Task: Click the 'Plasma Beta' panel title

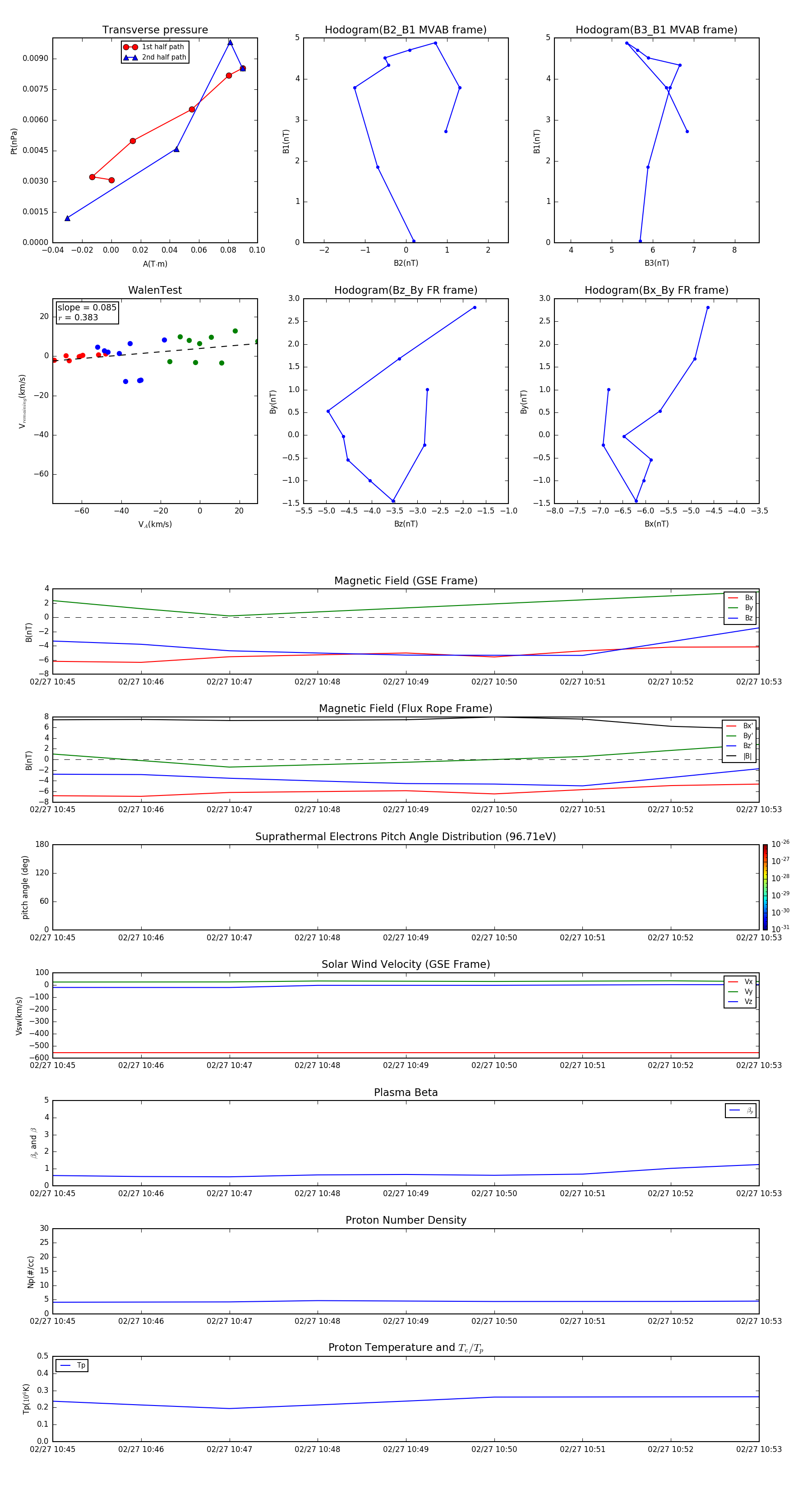Action: (x=406, y=1092)
